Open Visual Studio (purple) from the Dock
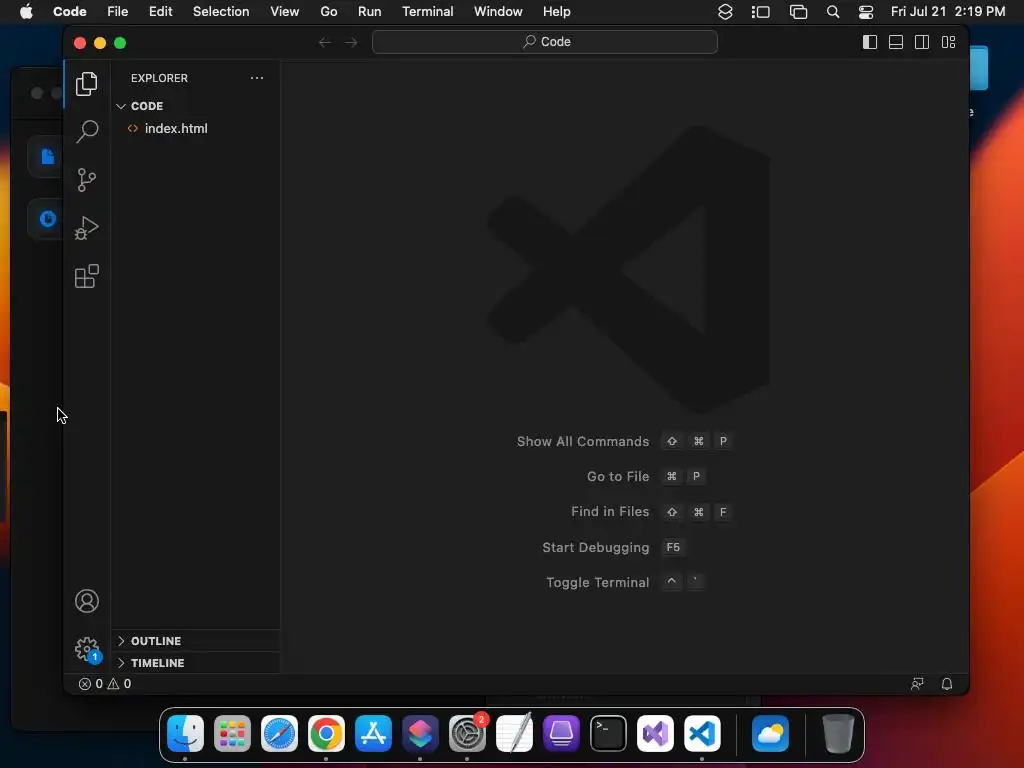 tap(656, 733)
